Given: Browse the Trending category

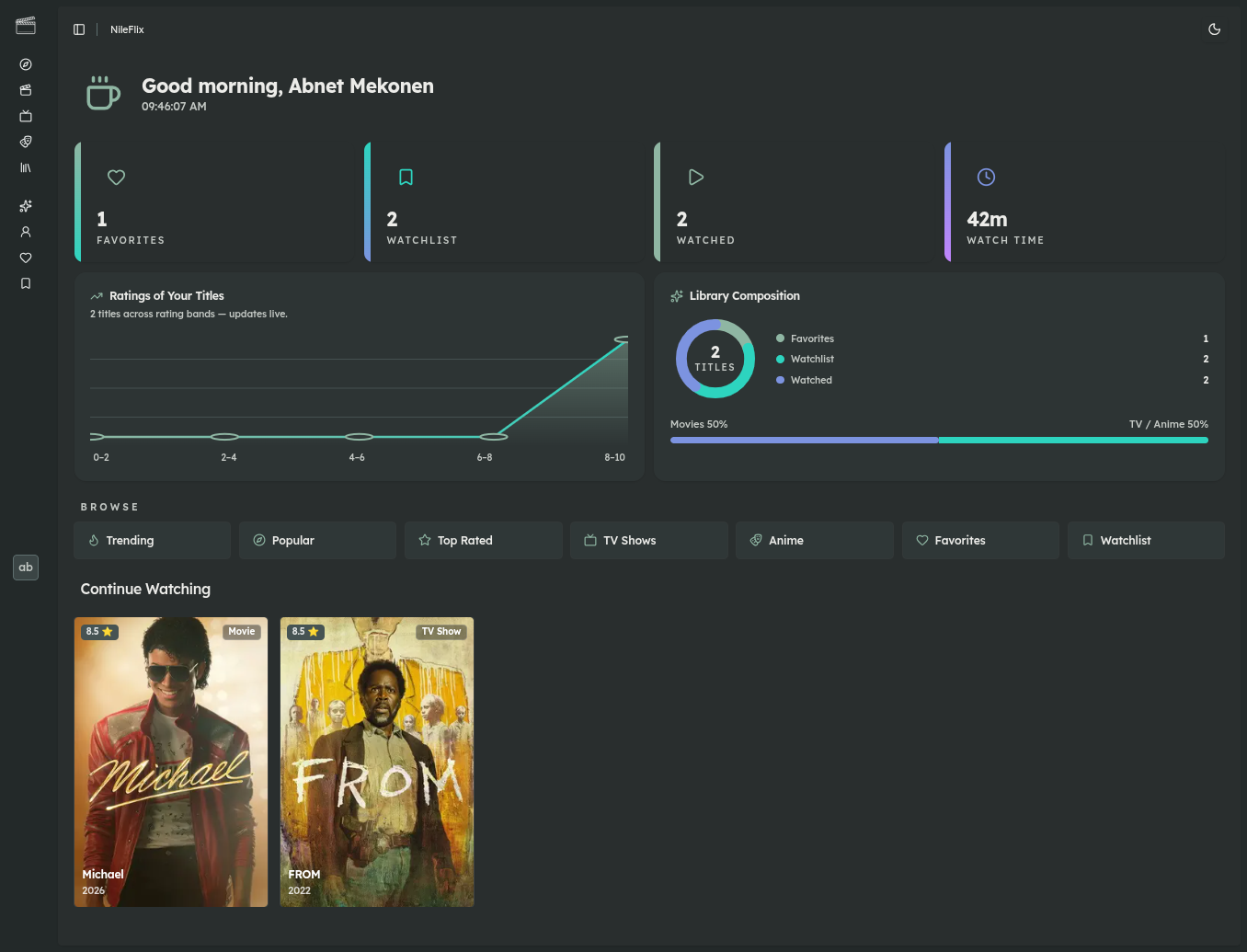Looking at the screenshot, I should (153, 541).
